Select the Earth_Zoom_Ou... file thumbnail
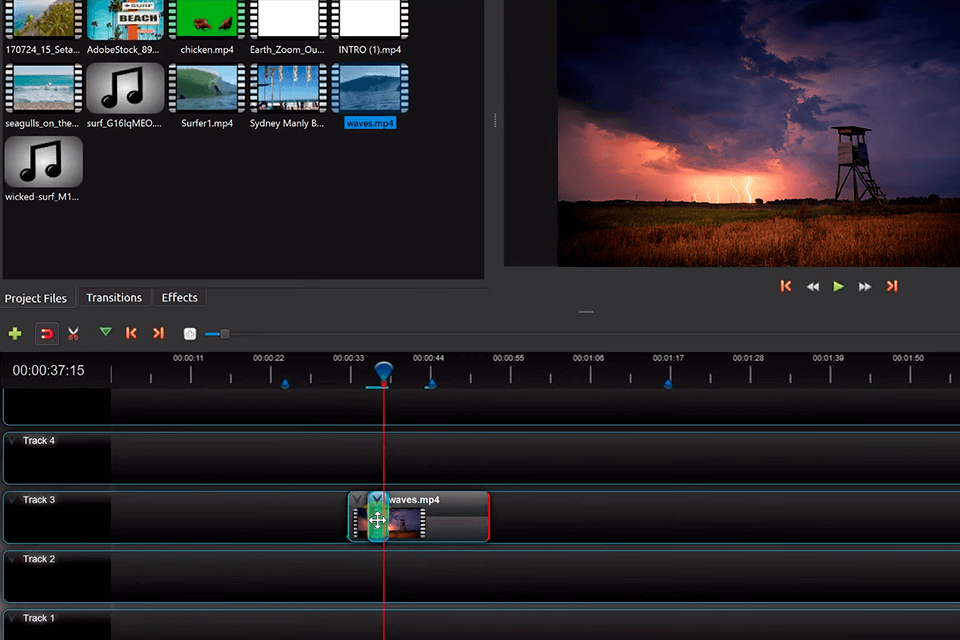 coord(288,20)
